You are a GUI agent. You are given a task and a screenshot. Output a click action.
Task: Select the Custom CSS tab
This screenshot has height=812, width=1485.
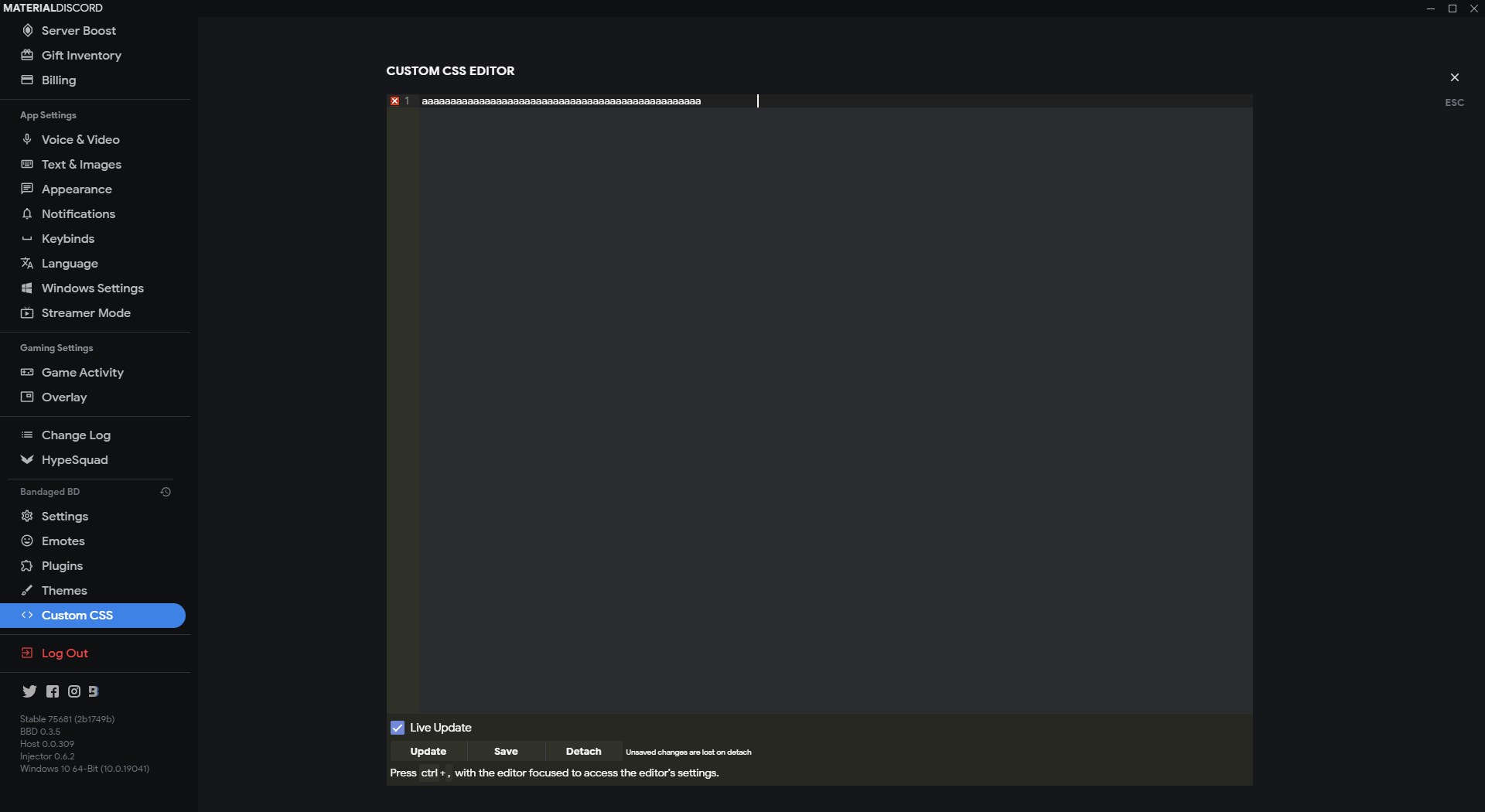pyautogui.click(x=77, y=615)
